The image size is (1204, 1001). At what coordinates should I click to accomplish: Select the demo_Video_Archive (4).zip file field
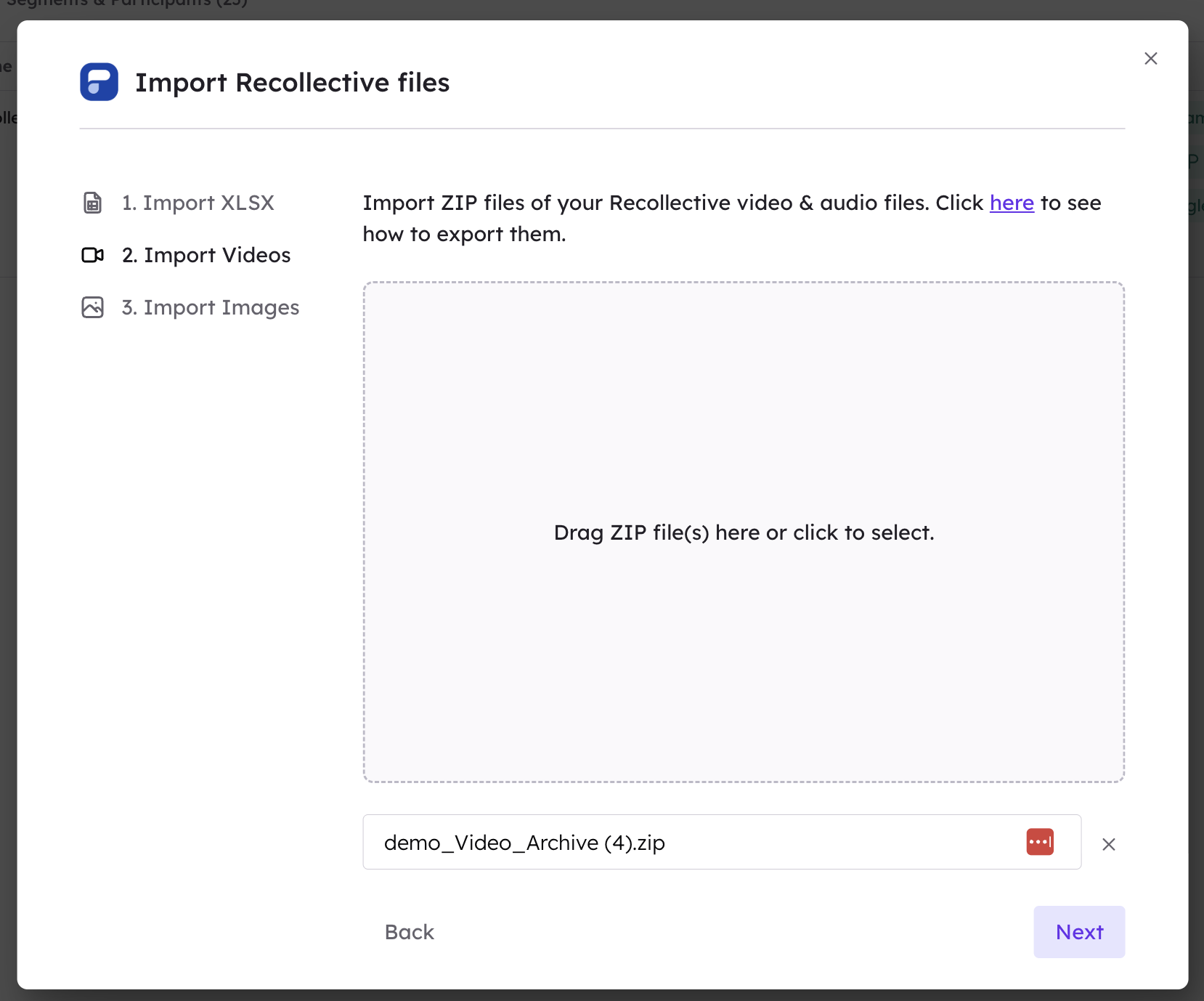tap(722, 842)
